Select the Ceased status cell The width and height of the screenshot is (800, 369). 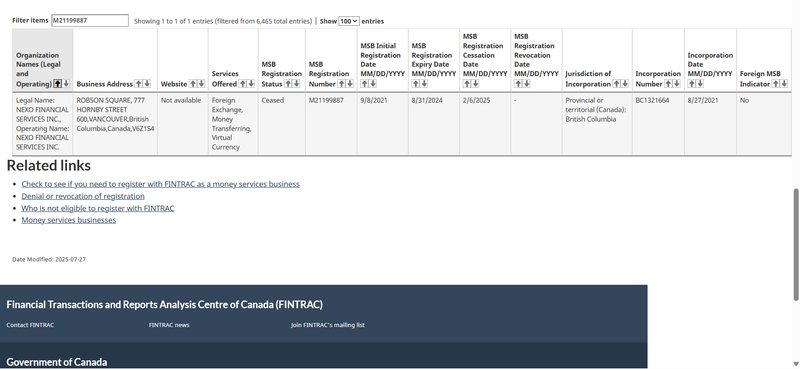(x=282, y=124)
